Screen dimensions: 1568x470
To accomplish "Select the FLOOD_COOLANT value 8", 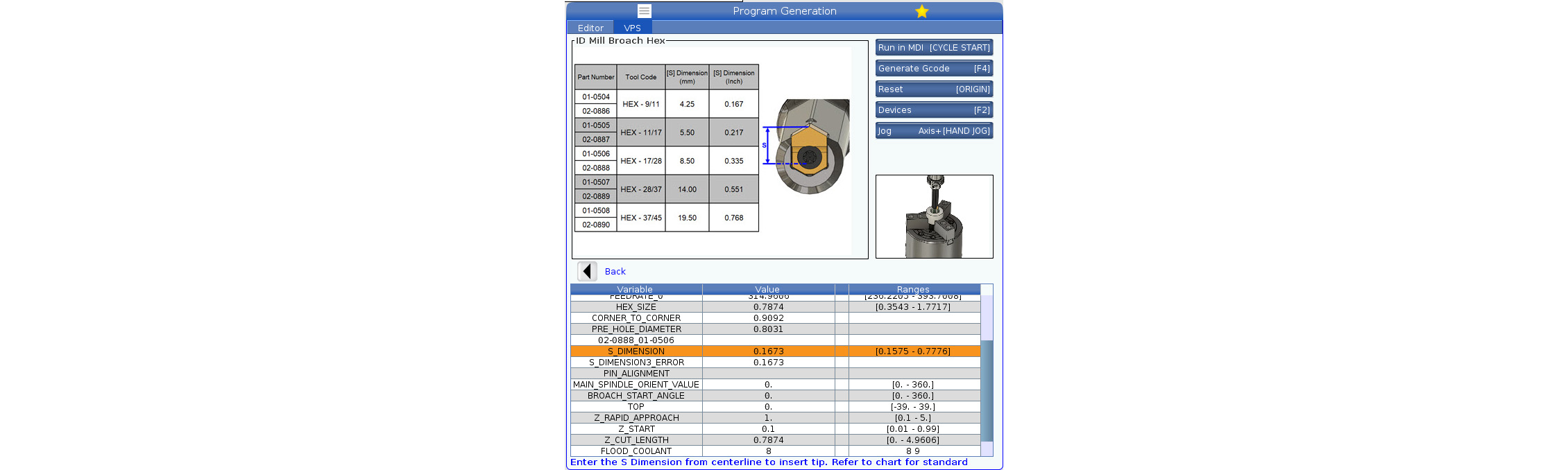I will click(x=768, y=451).
